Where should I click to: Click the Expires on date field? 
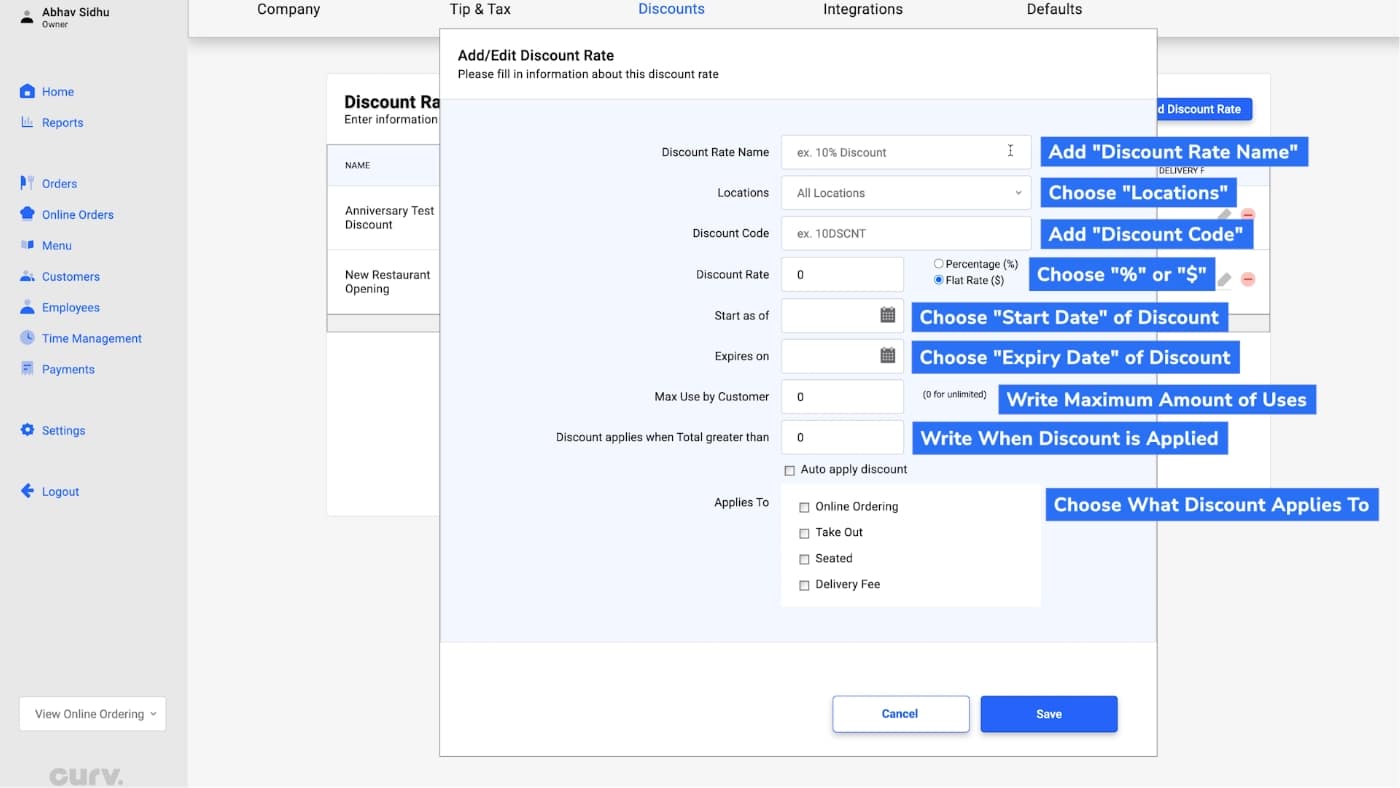(x=842, y=355)
